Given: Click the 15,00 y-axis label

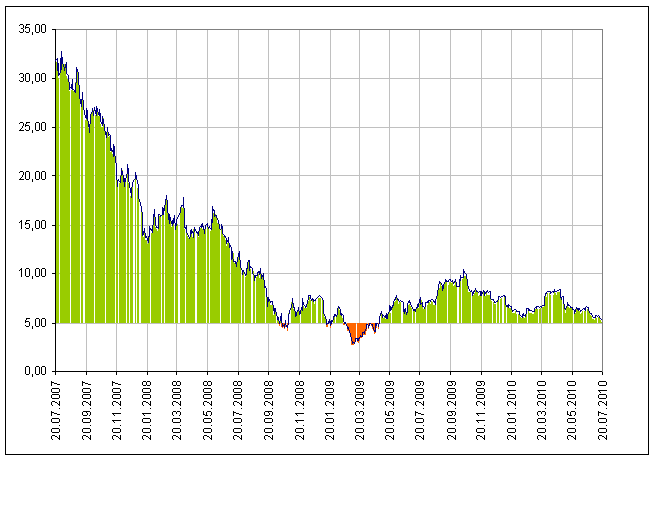Looking at the screenshot, I should (x=32, y=225).
